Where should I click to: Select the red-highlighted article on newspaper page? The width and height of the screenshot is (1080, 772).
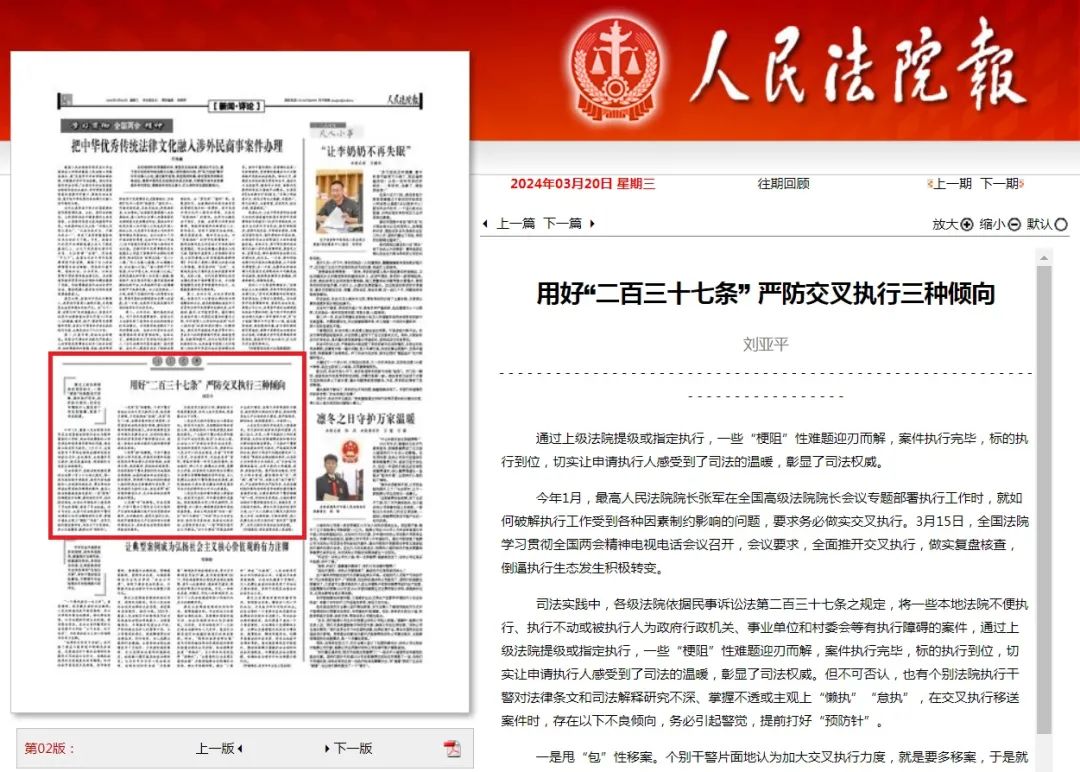(178, 445)
